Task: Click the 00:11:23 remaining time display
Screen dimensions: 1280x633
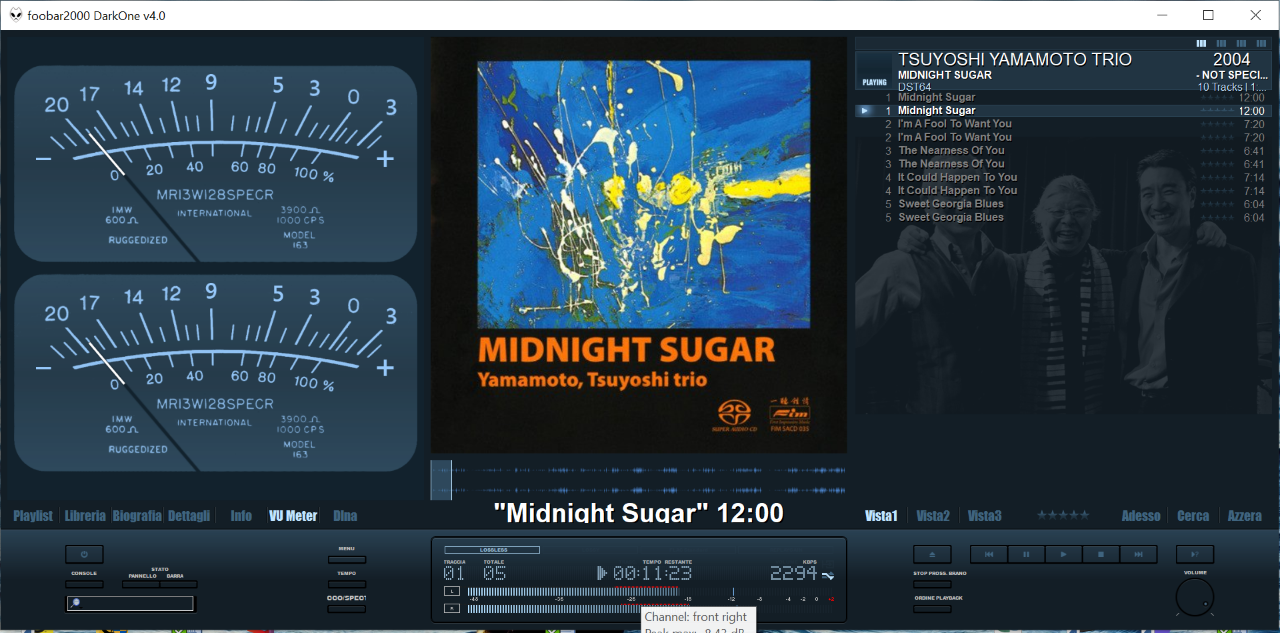Action: (652, 574)
